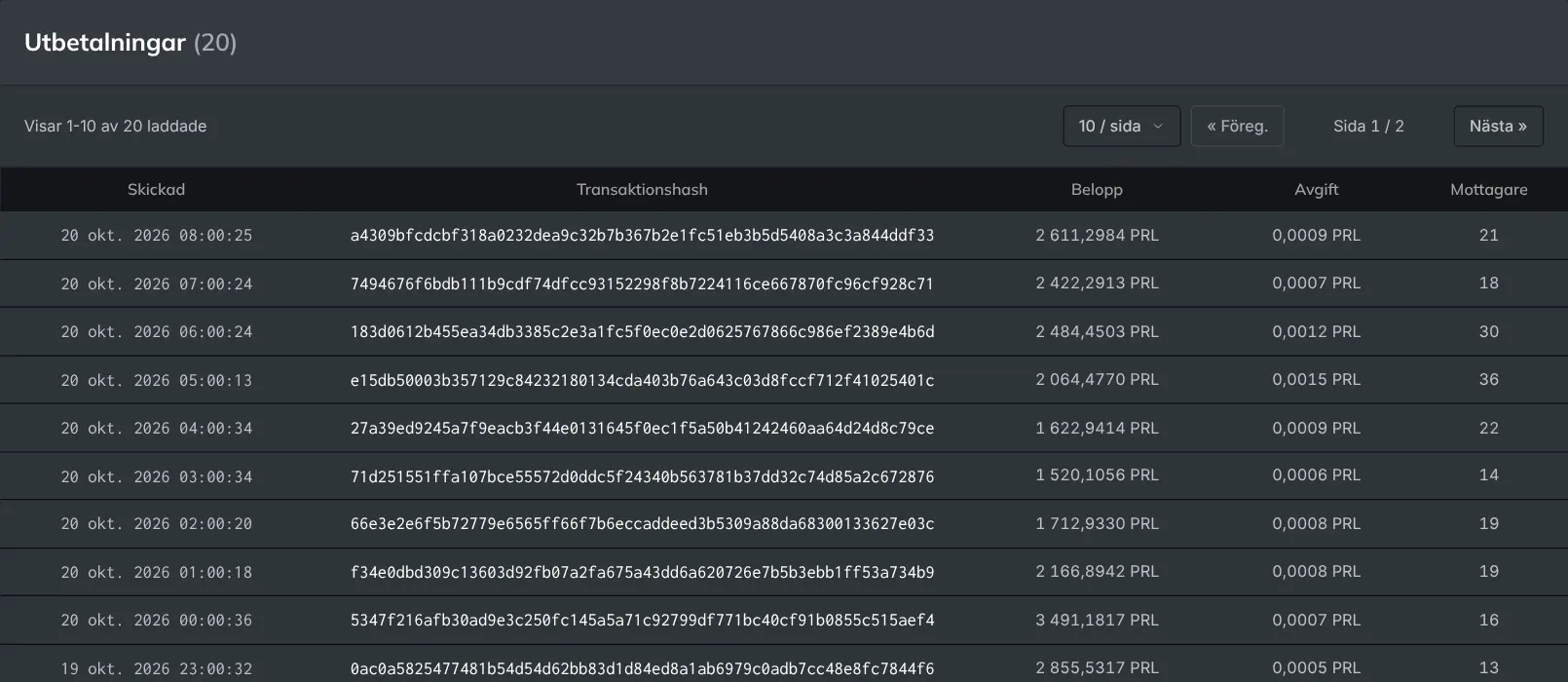Select timestamp "20 okt. 2026 05:00:13"
Viewport: 1568px width, 682px height.
point(156,380)
